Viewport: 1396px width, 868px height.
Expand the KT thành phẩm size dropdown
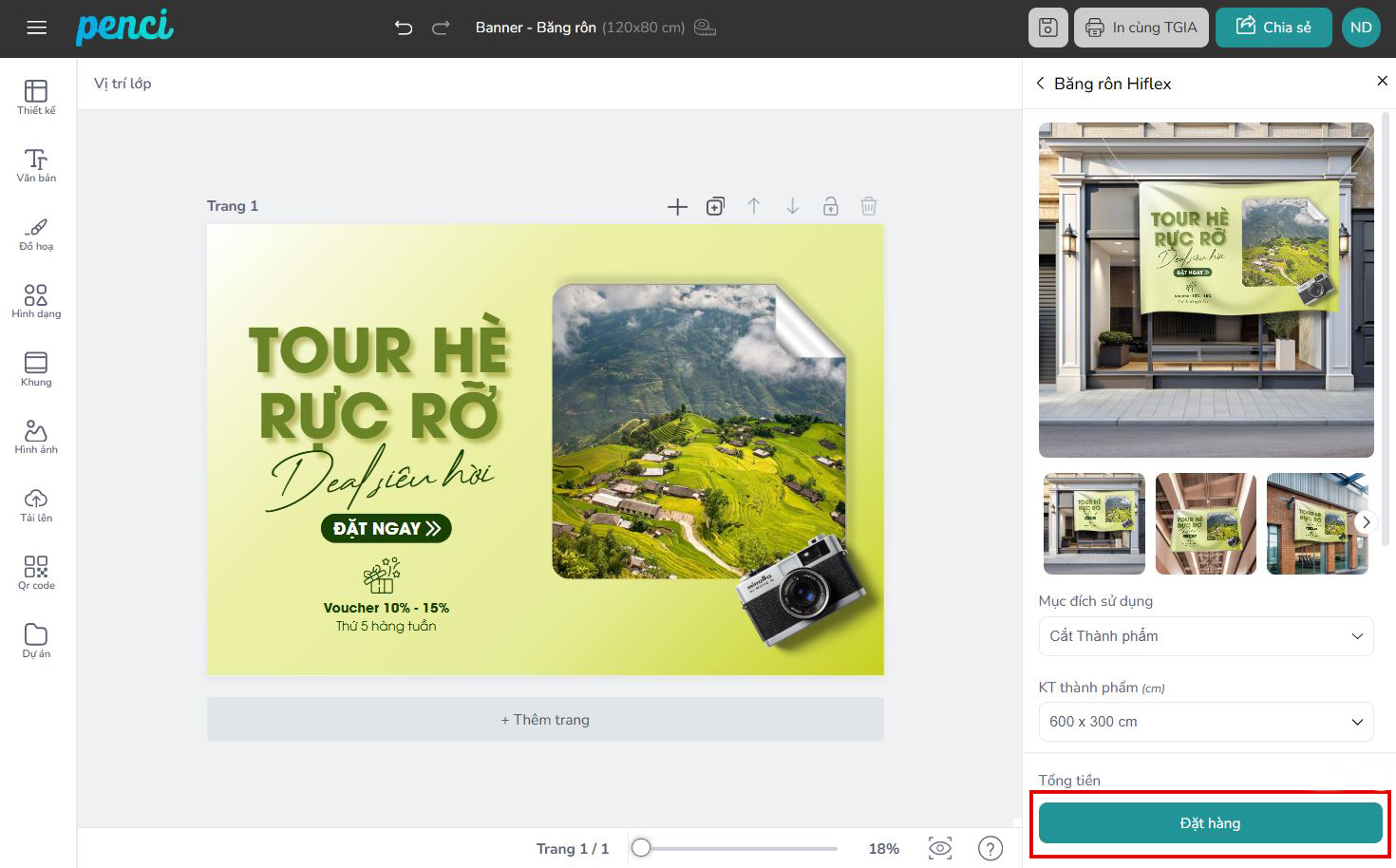click(1205, 722)
